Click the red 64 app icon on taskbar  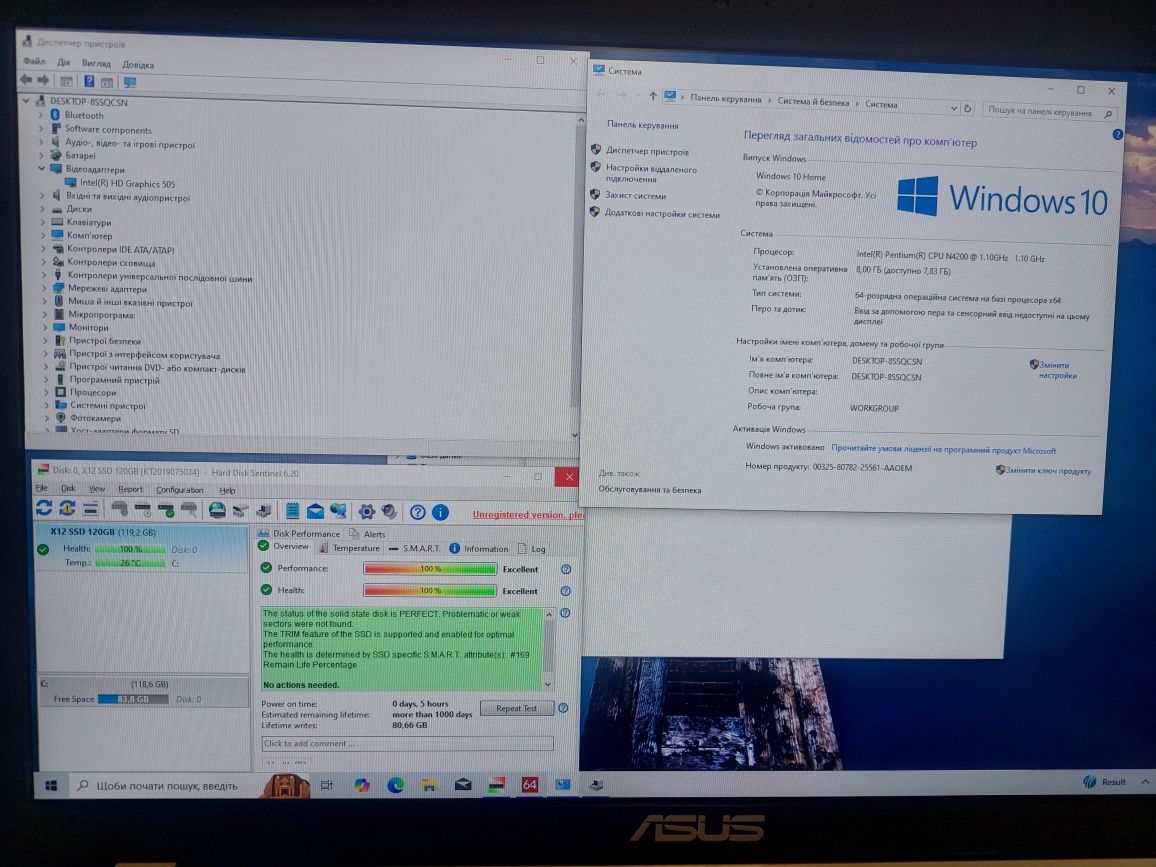[x=529, y=785]
